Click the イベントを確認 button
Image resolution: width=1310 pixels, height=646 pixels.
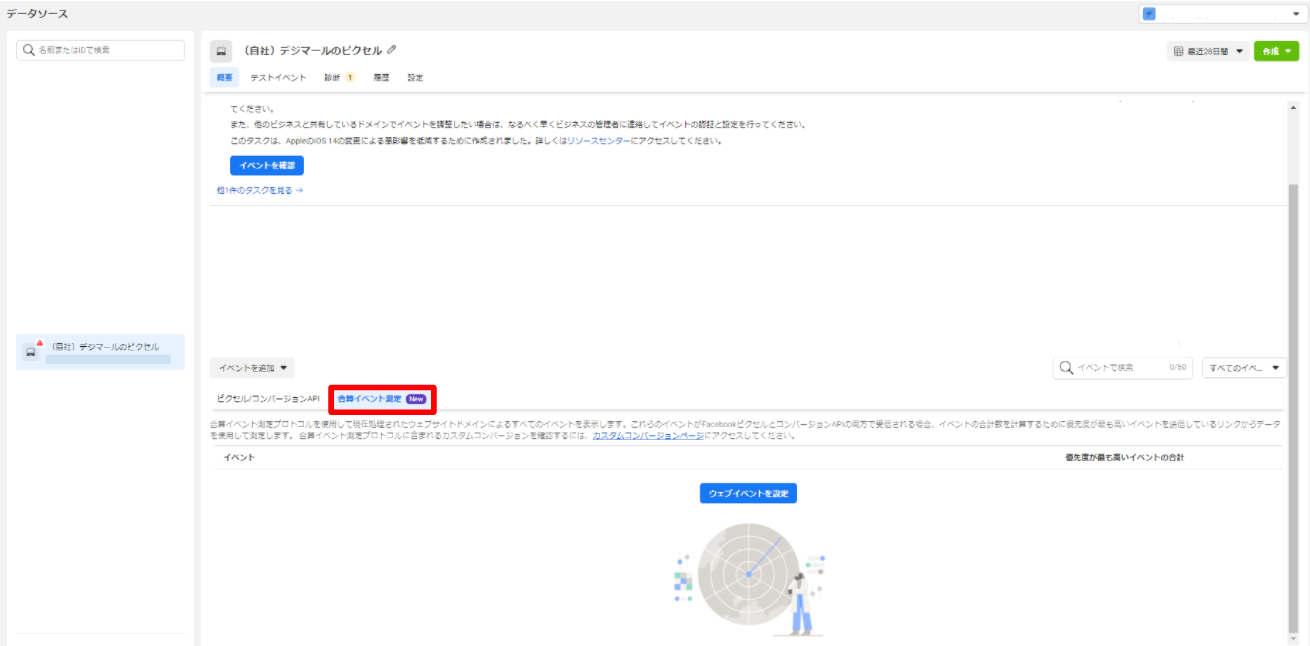pyautogui.click(x=266, y=166)
